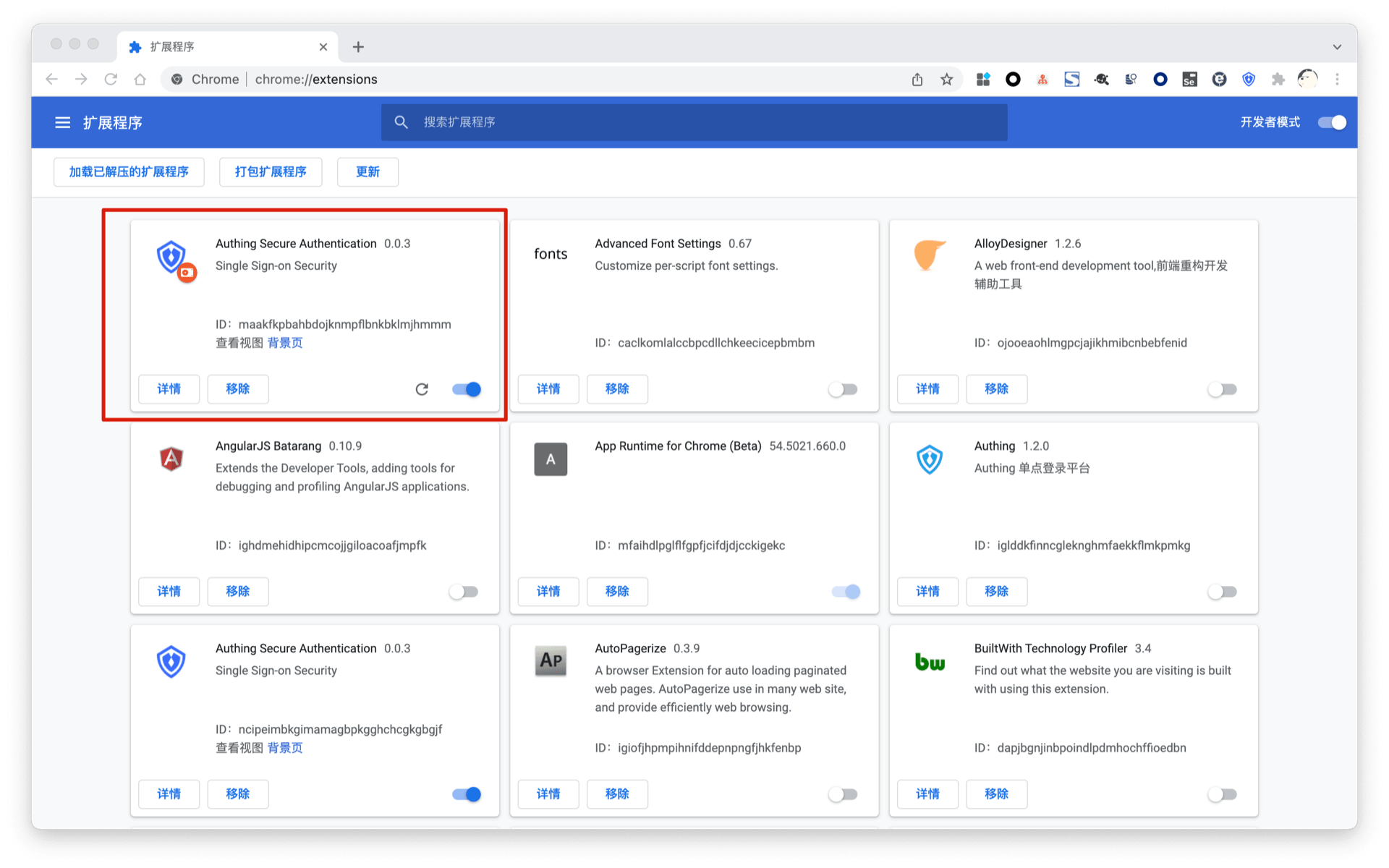Turn off the 开发者模式 developer mode toggle
Viewport: 1389px width, 868px height.
[x=1332, y=122]
